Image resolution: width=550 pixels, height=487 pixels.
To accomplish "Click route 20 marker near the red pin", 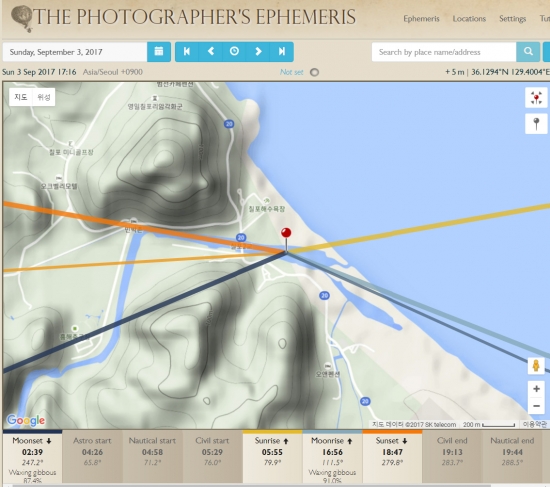I will pyautogui.click(x=241, y=238).
